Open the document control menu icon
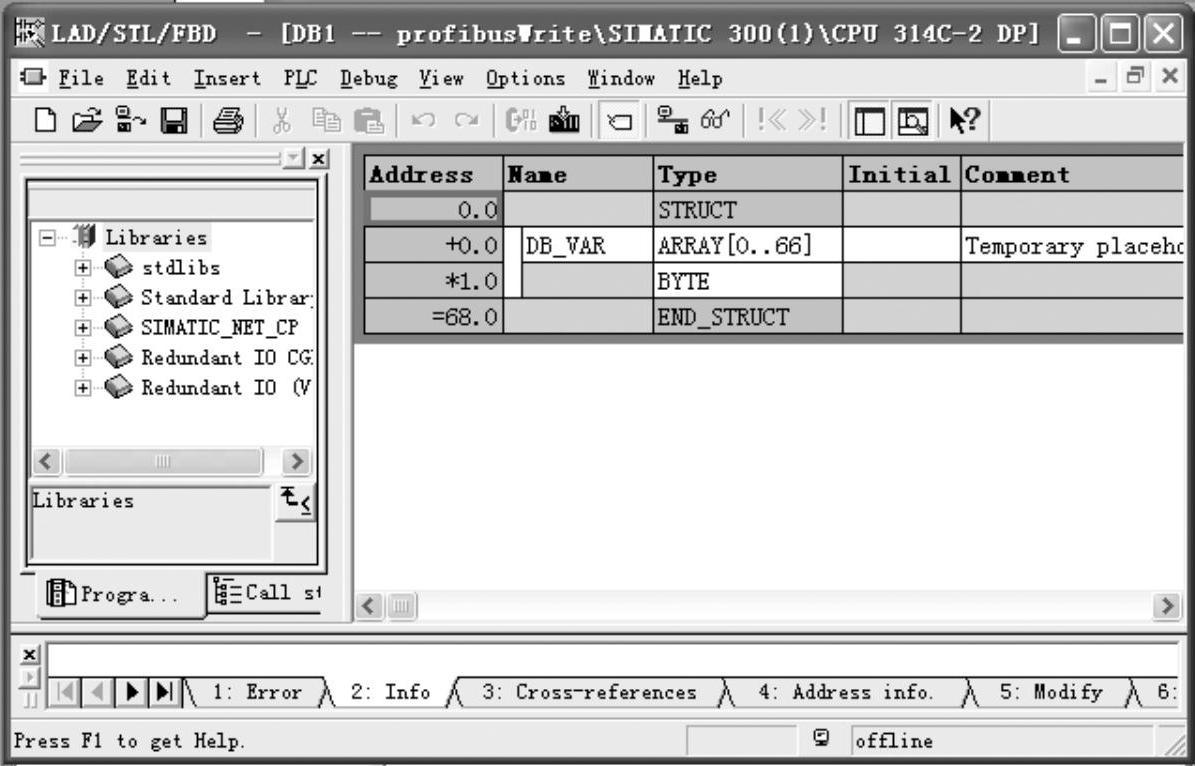This screenshot has height=766, width=1195. tap(33, 77)
